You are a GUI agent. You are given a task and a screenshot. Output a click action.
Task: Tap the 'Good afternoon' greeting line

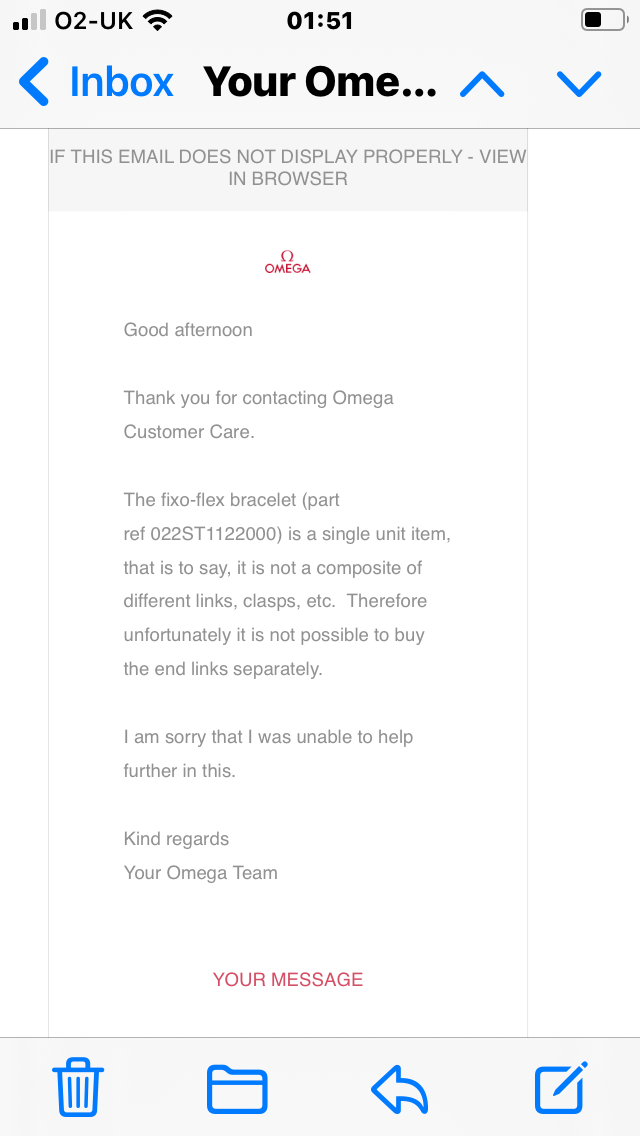click(188, 330)
